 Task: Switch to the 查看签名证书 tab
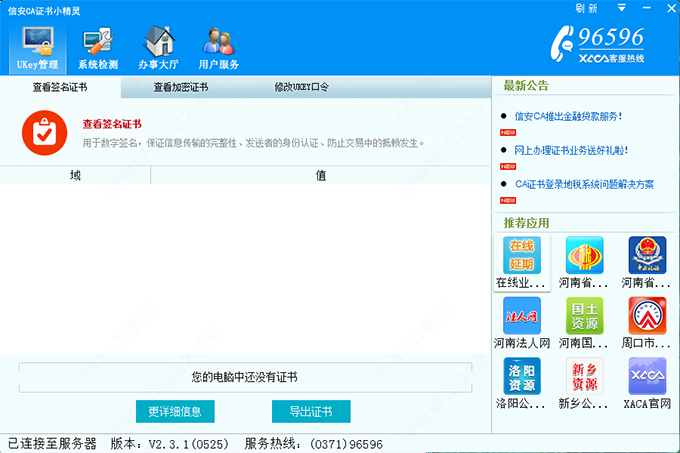point(60,87)
